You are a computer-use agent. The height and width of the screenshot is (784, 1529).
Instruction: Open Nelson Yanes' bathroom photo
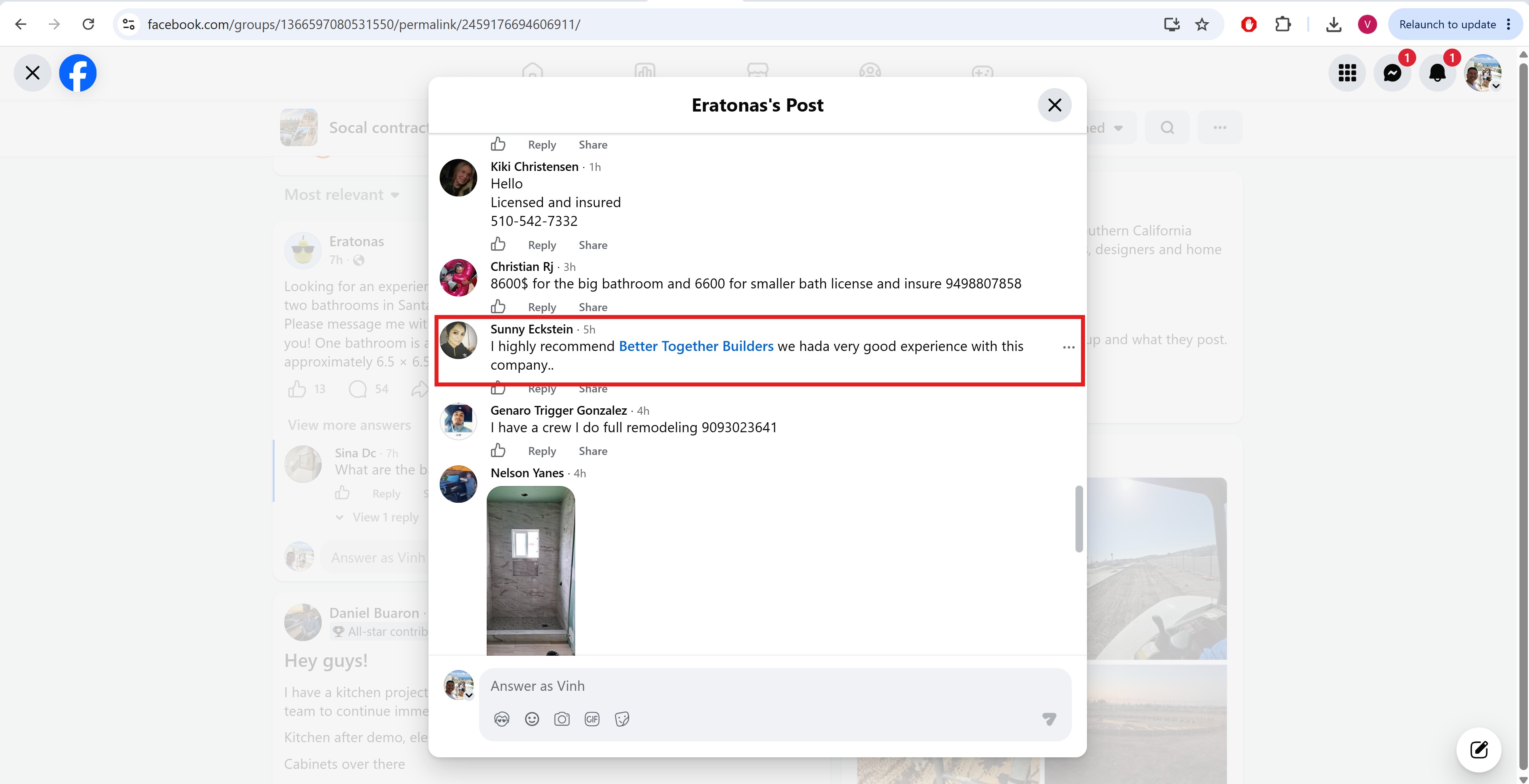tap(531, 570)
